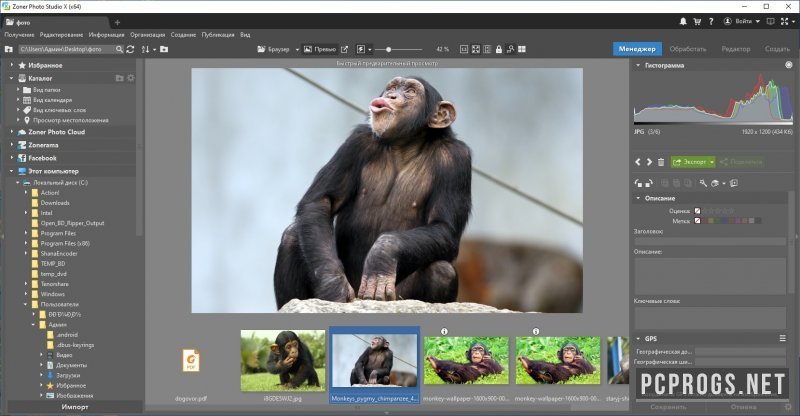
Task: Clear color label using no-label box
Action: tap(697, 221)
